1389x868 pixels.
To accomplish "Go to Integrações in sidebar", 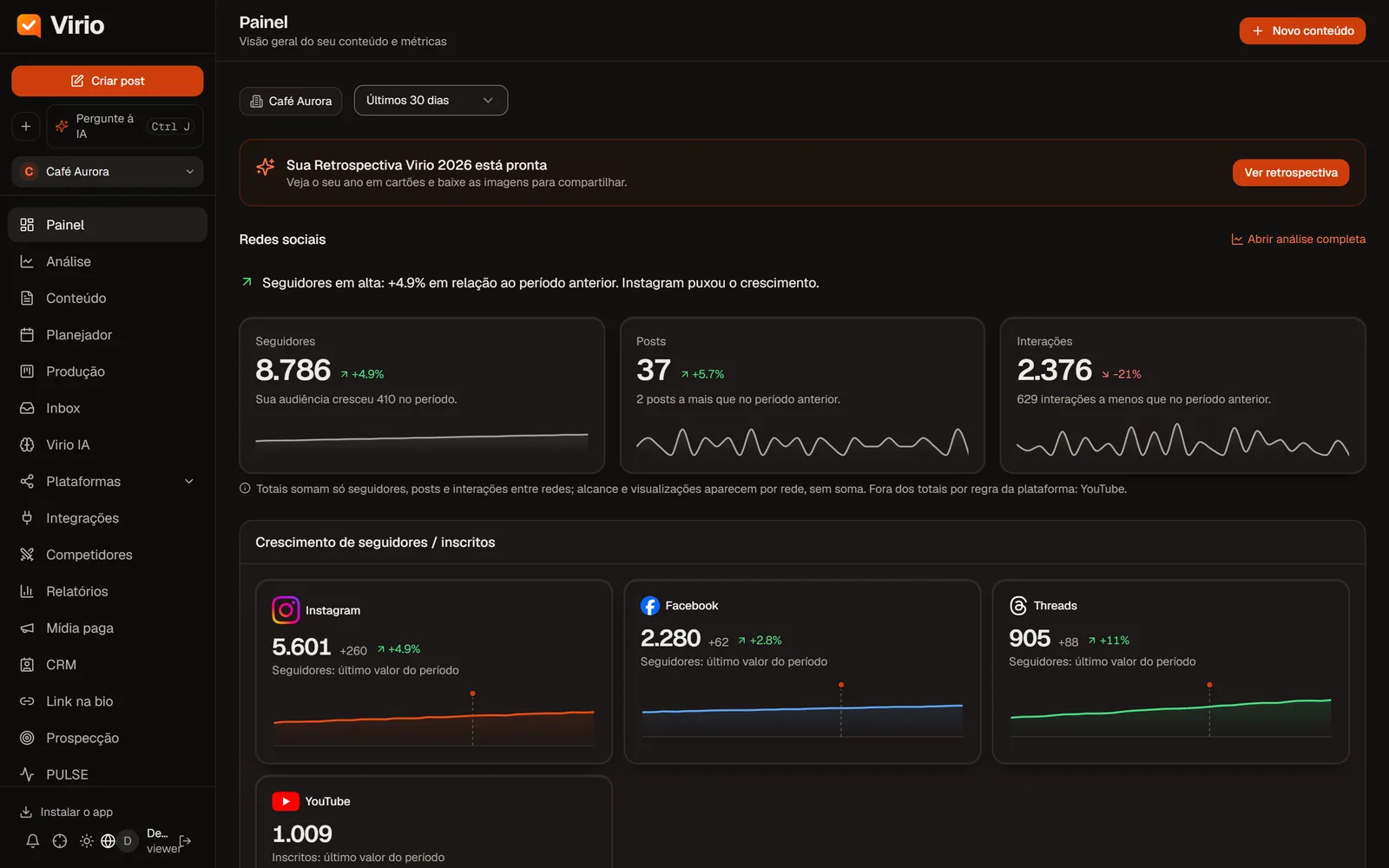I will point(108,518).
